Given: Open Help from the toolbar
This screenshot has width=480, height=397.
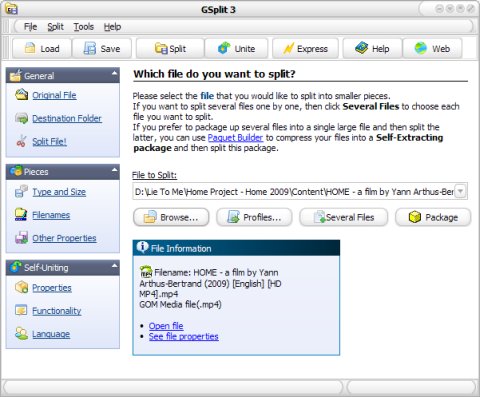Looking at the screenshot, I should tap(372, 49).
